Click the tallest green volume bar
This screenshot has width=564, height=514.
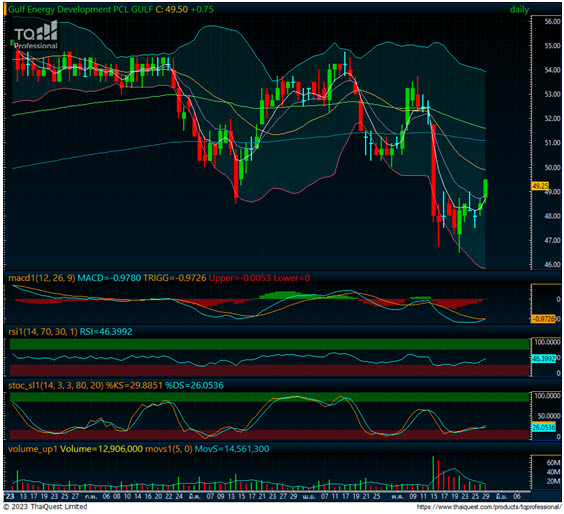433,473
